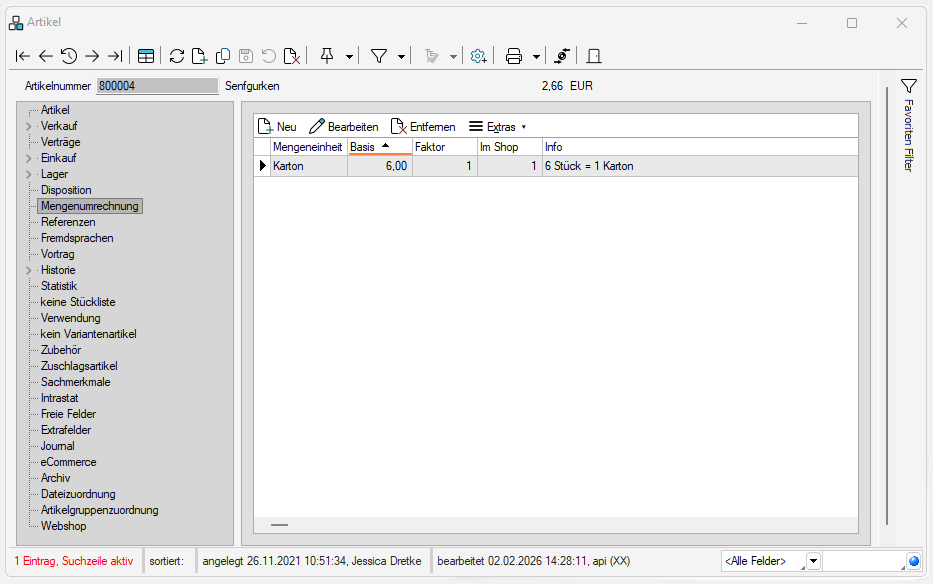933x584 pixels.
Task: Expand the Verkauf tree node
Action: pos(28,126)
